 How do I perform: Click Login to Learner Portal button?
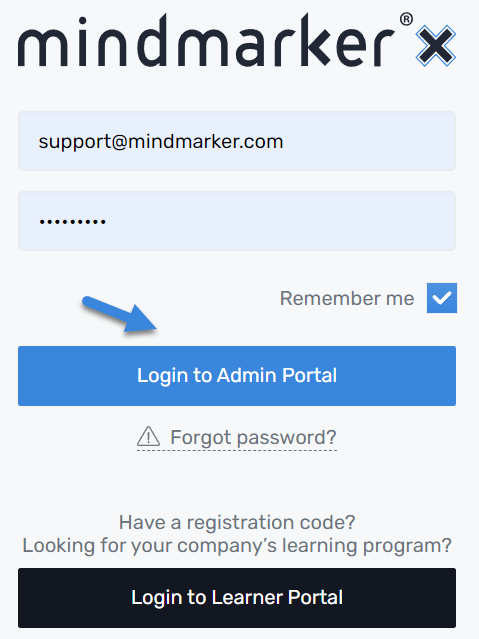pyautogui.click(x=237, y=598)
